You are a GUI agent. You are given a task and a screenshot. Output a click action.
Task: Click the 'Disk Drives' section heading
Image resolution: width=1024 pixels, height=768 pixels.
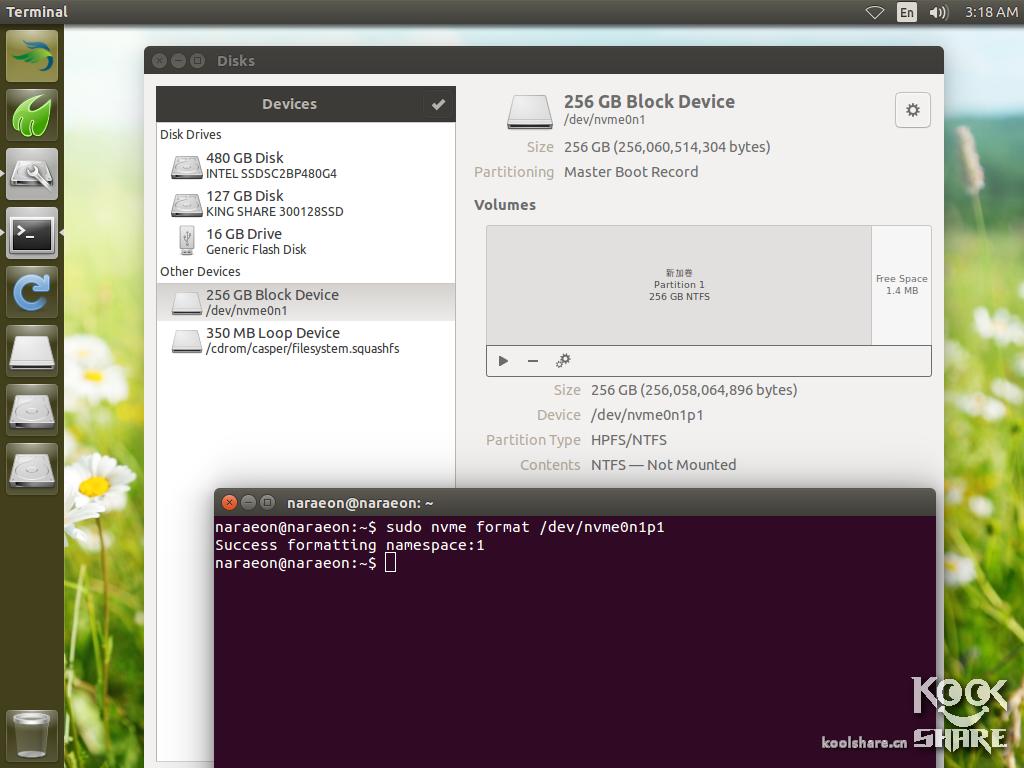[191, 135]
